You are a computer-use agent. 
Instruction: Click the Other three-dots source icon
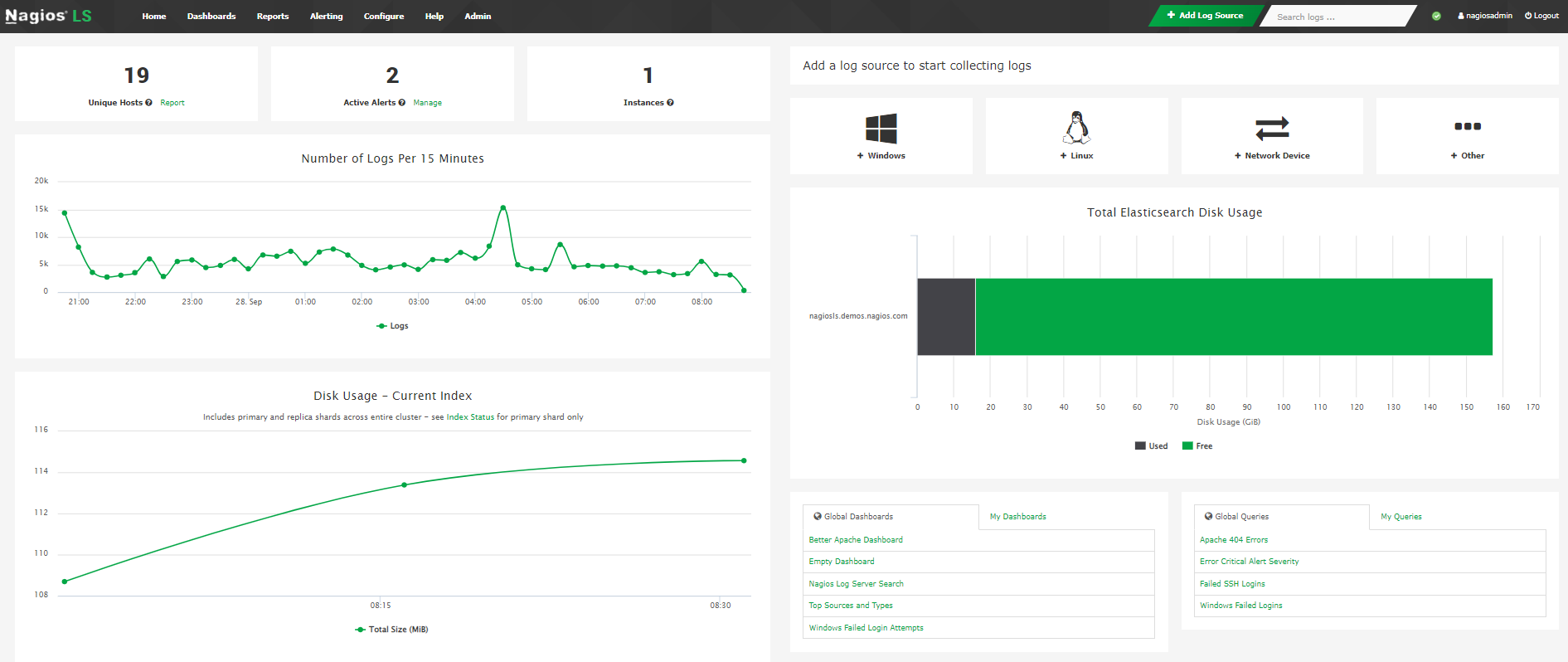[1467, 127]
